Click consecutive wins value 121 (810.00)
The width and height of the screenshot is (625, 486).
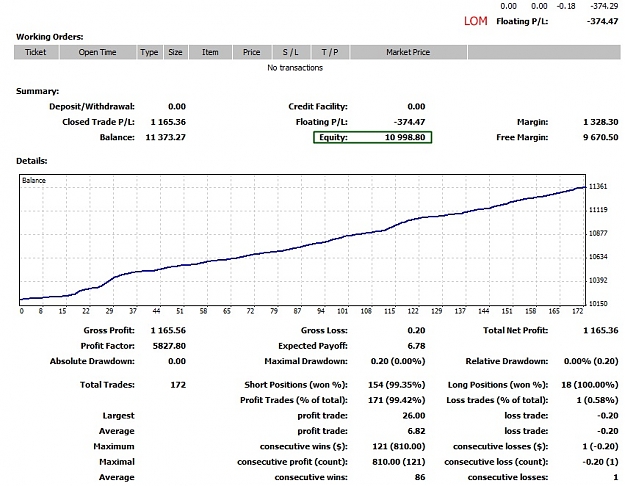pos(399,447)
